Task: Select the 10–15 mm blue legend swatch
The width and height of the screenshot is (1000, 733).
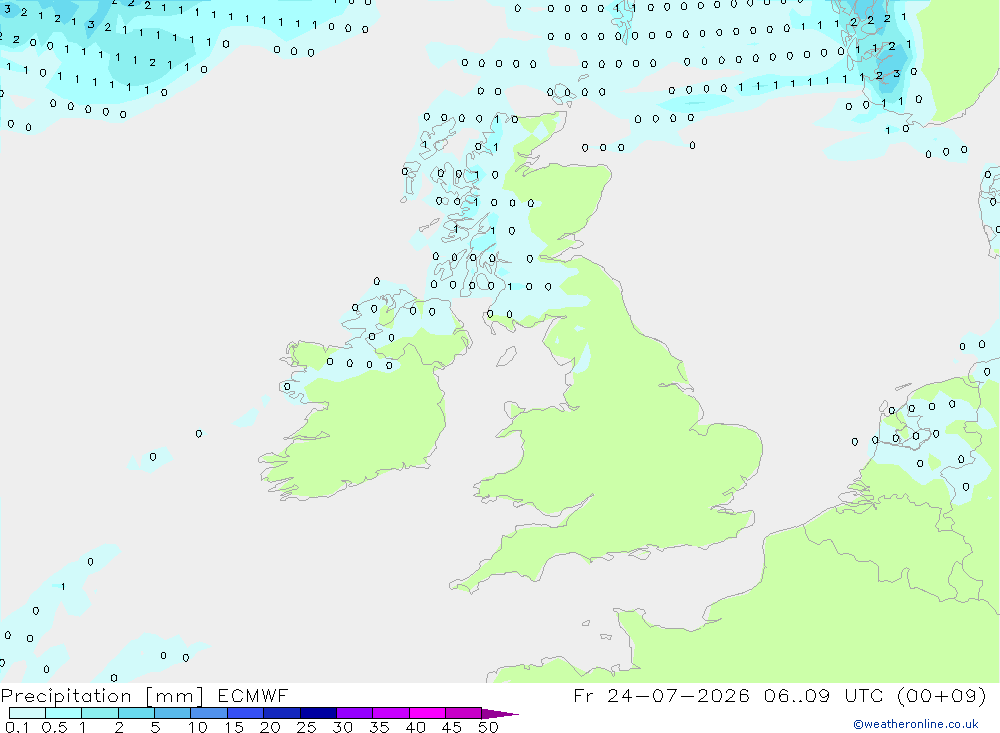Action: (x=209, y=713)
